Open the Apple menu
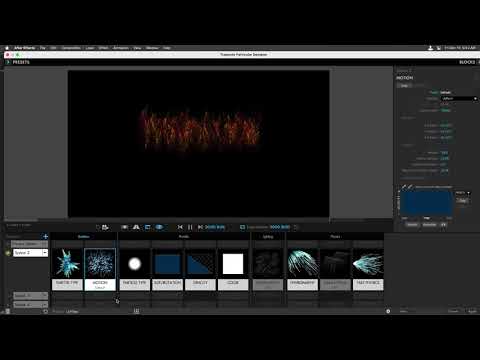This screenshot has width=480, height=360. coord(7,48)
